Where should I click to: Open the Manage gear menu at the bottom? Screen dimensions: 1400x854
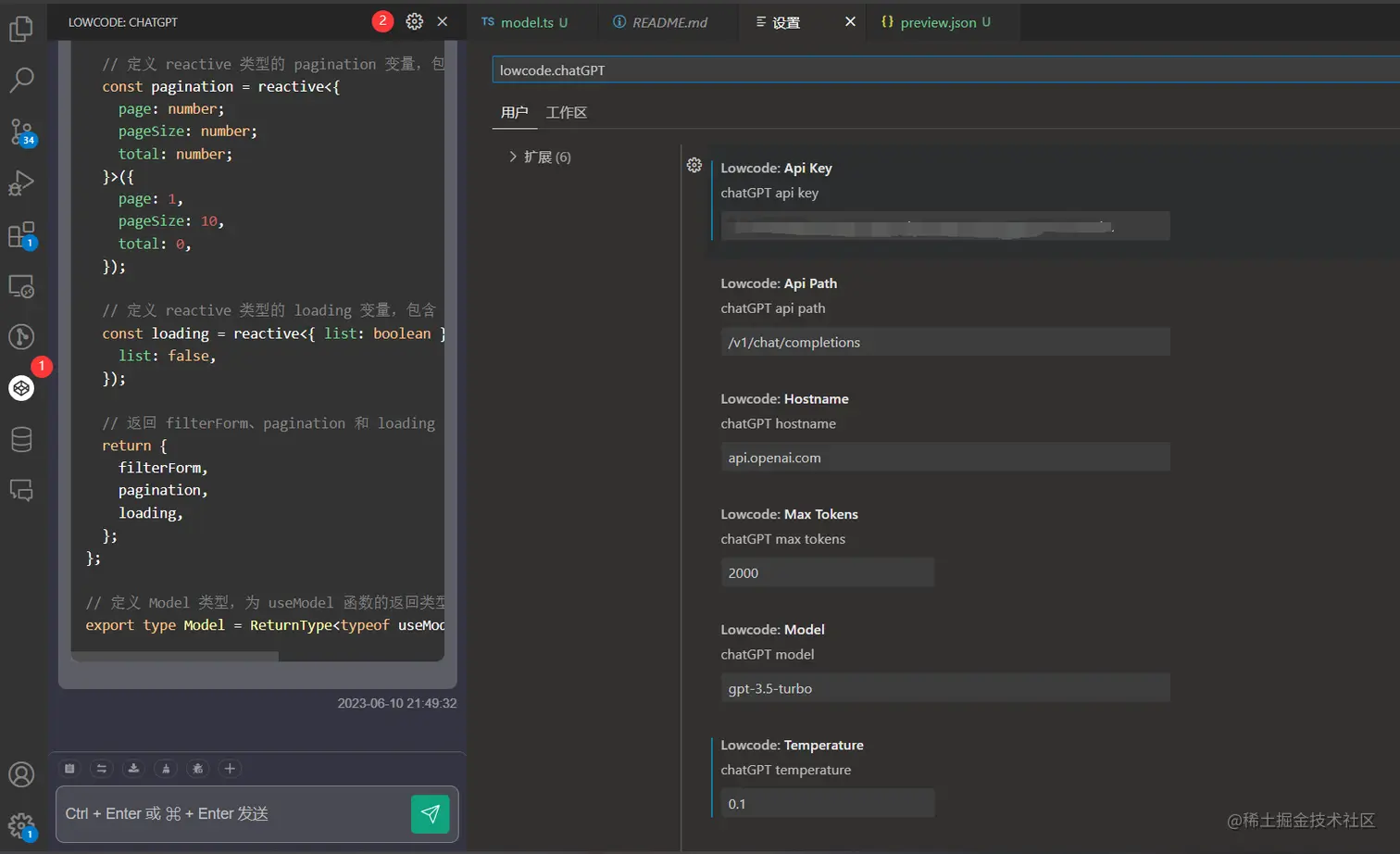pos(21,825)
